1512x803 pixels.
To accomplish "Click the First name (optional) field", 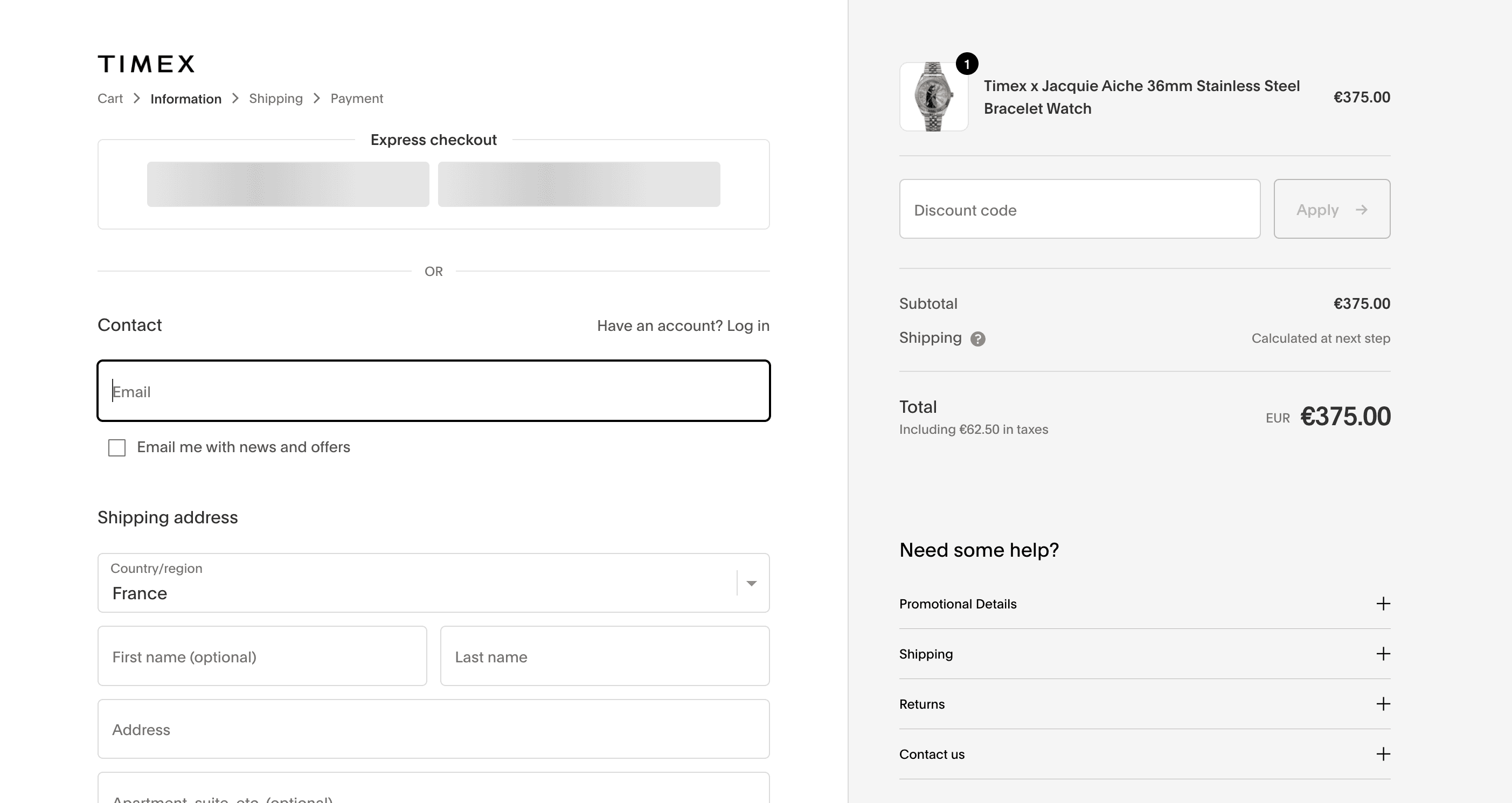I will coord(262,656).
